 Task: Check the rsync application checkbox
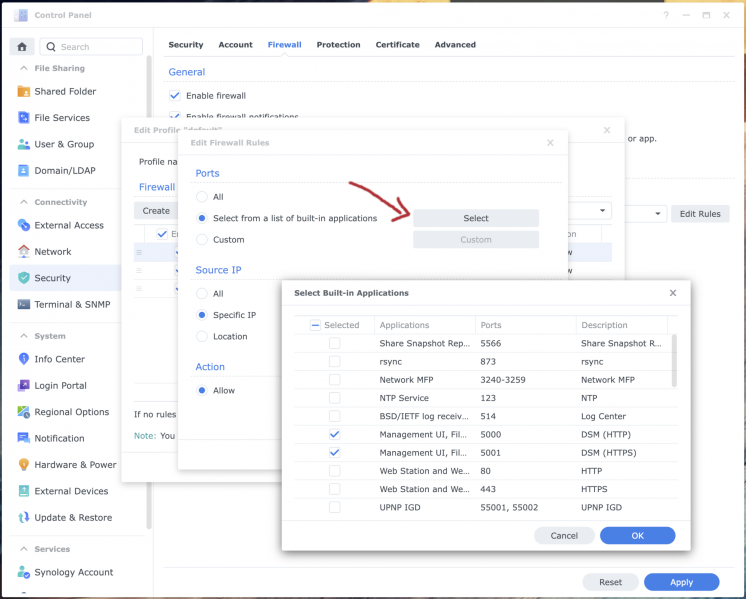(334, 361)
